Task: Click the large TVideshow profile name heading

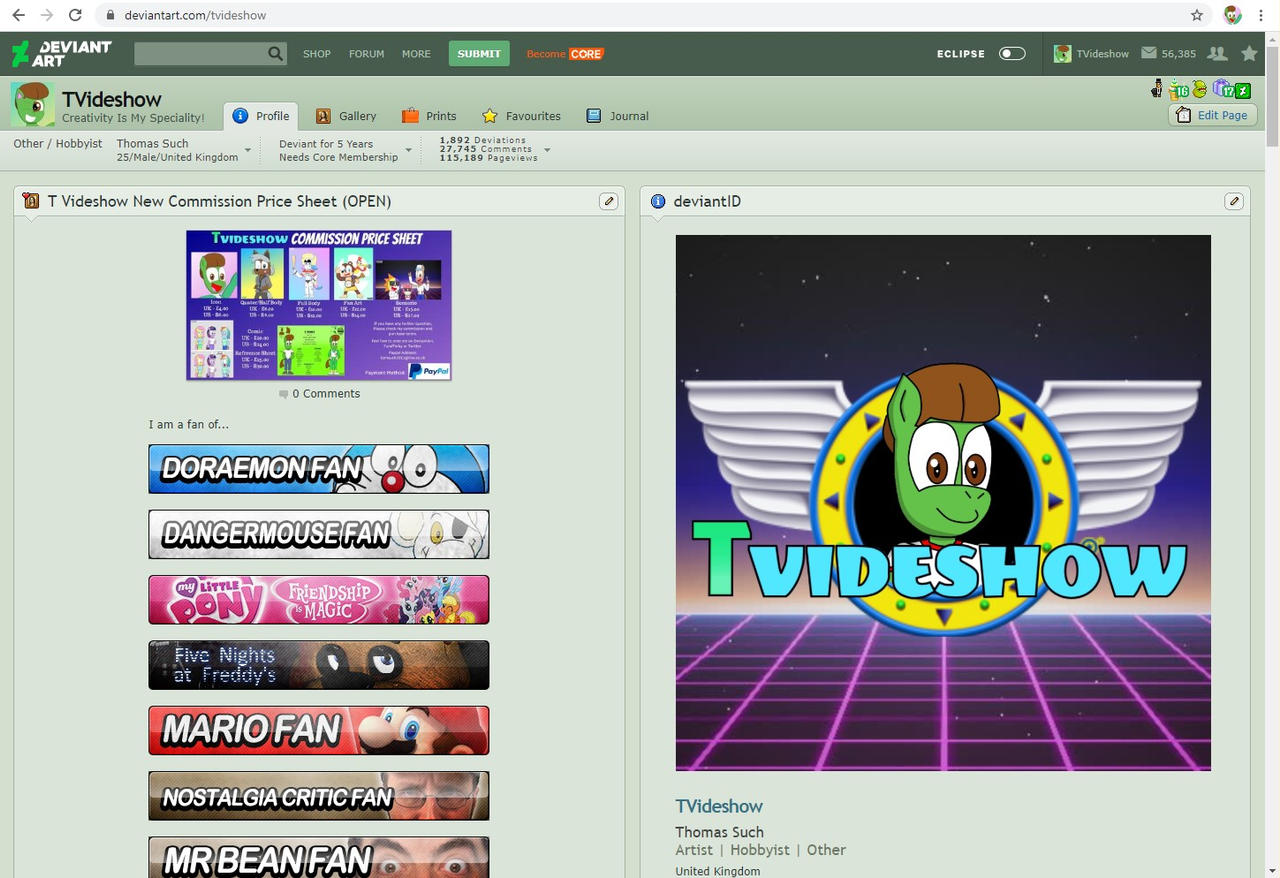Action: 112,99
